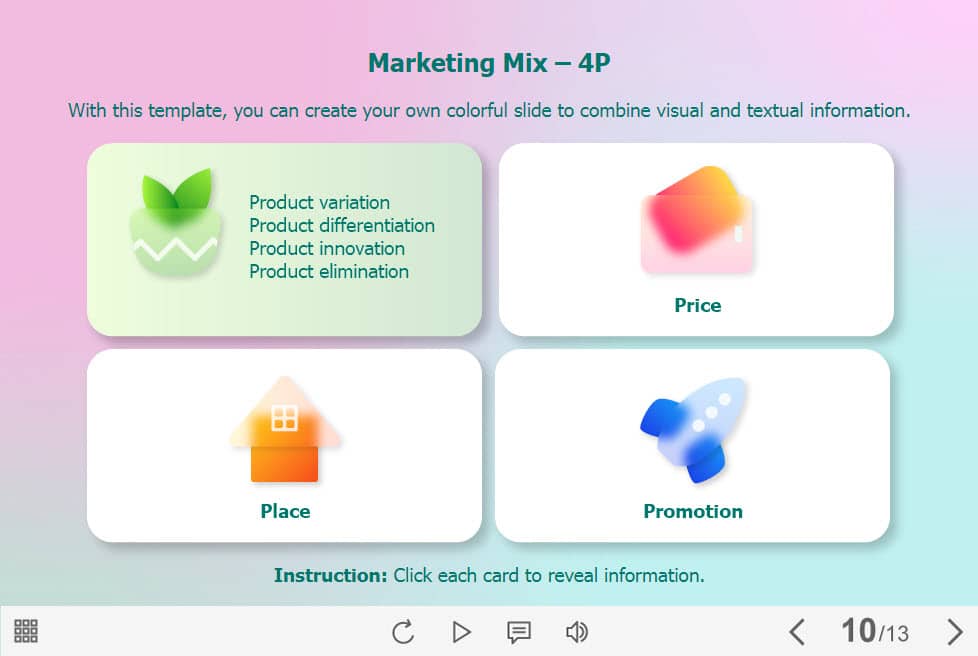This screenshot has width=978, height=656.
Task: Click the pink wallet Price icon
Action: coord(697,221)
